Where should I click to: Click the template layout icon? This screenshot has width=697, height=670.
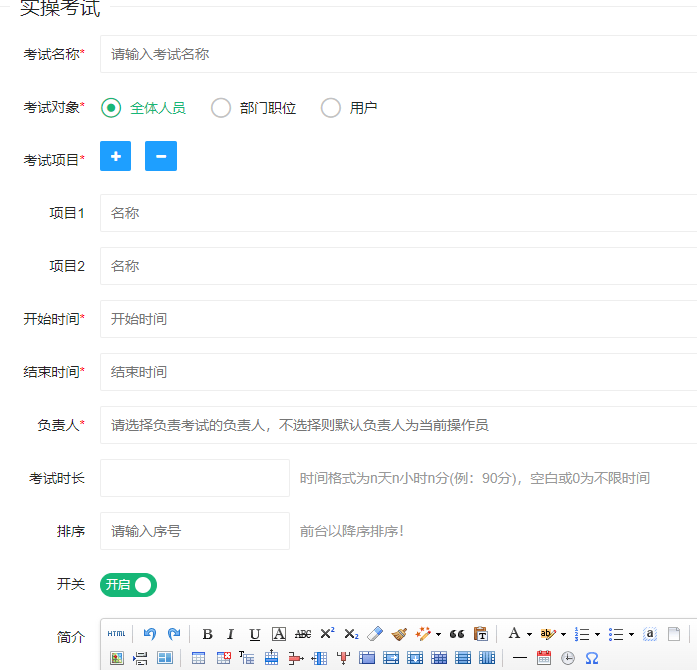coord(165,658)
